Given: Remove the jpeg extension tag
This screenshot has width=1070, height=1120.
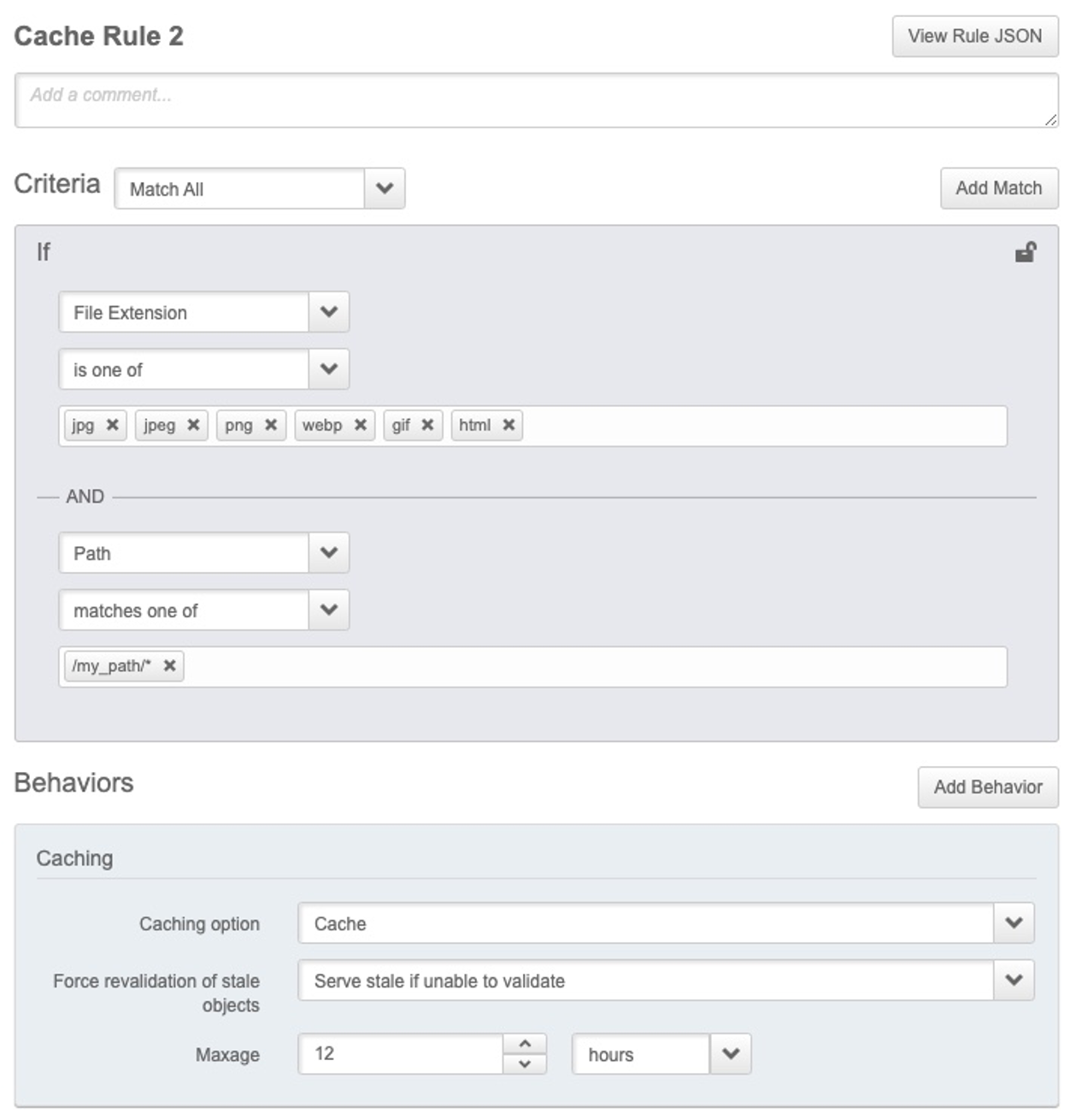Looking at the screenshot, I should tap(193, 425).
